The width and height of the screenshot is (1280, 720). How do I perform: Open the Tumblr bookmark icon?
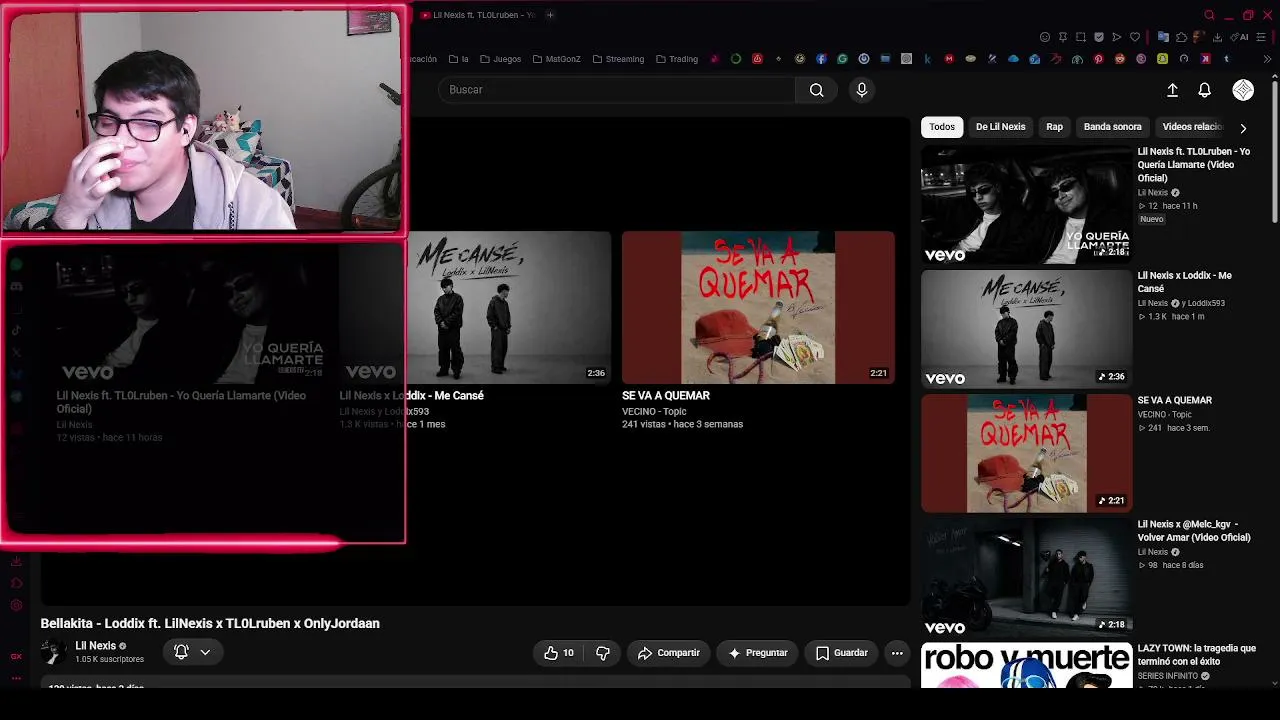pyautogui.click(x=1226, y=59)
